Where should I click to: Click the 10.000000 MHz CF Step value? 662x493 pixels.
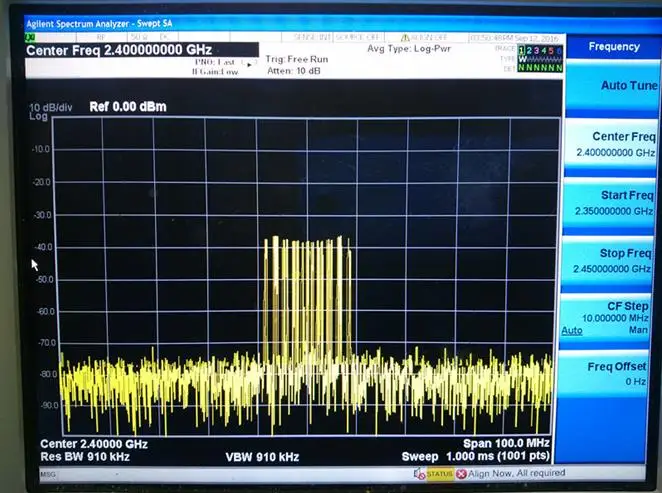coord(615,318)
